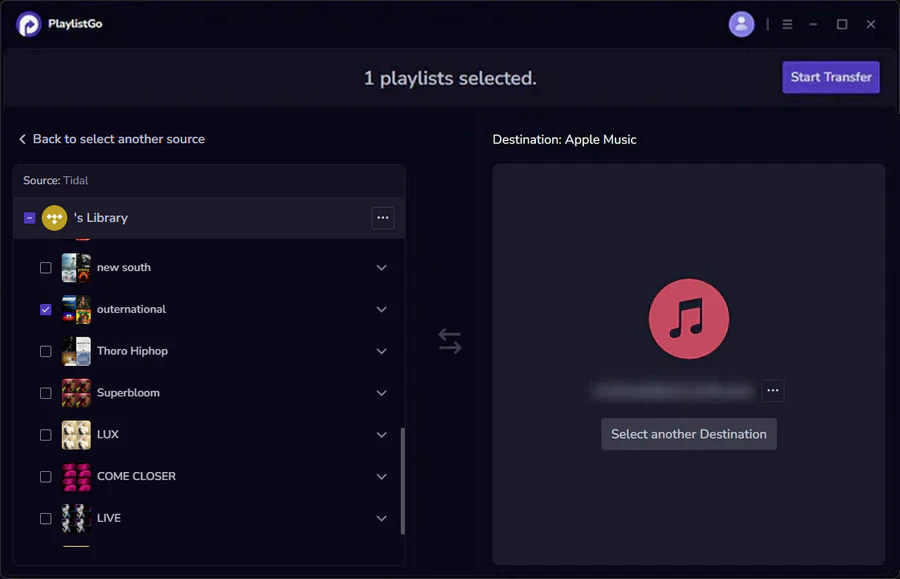
Task: Expand the outernational playlist
Action: (x=381, y=310)
